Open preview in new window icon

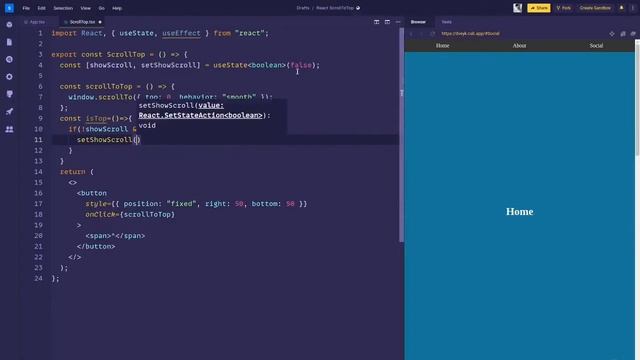pos(633,34)
